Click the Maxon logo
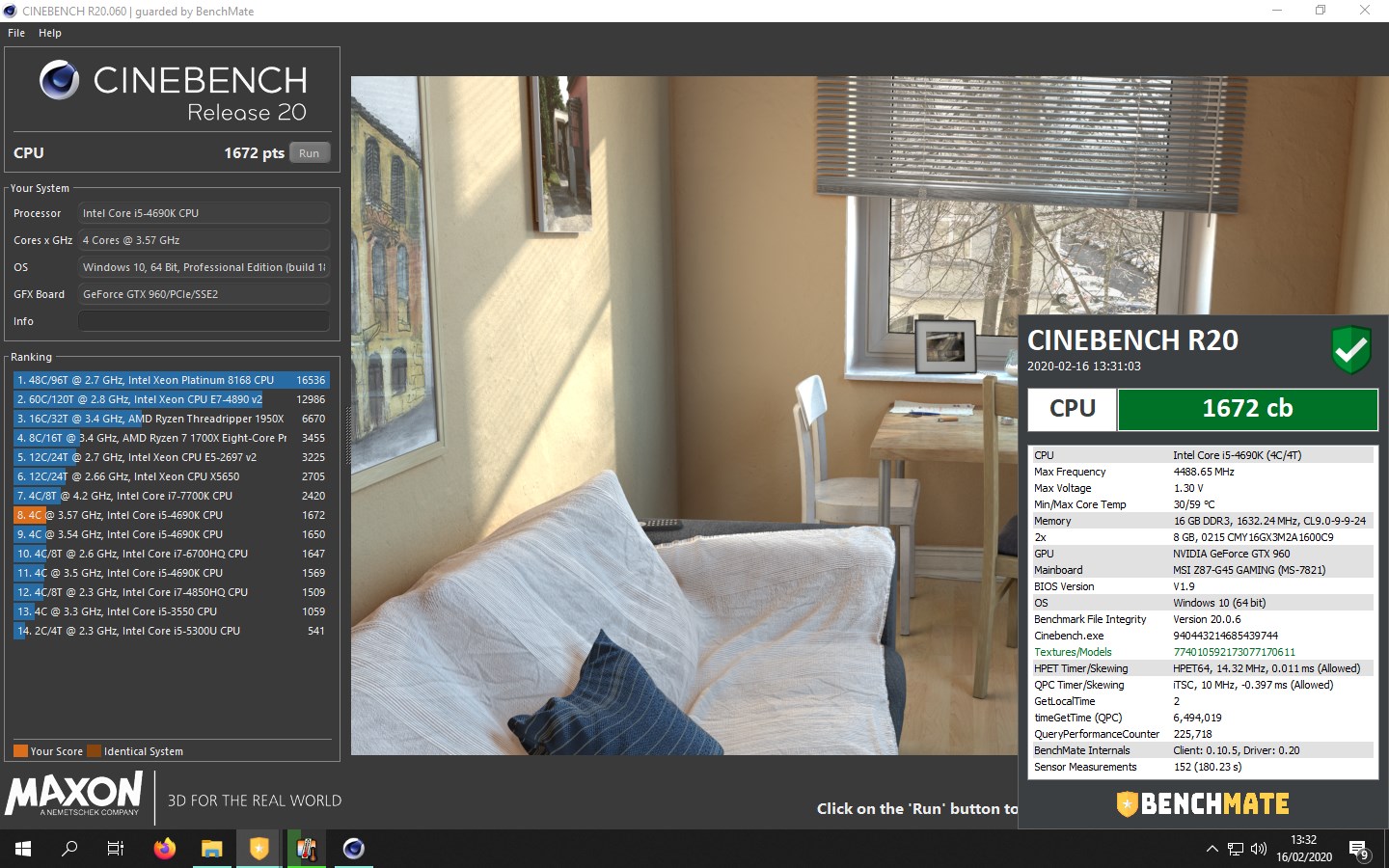Image resolution: width=1389 pixels, height=868 pixels. pos(74,796)
